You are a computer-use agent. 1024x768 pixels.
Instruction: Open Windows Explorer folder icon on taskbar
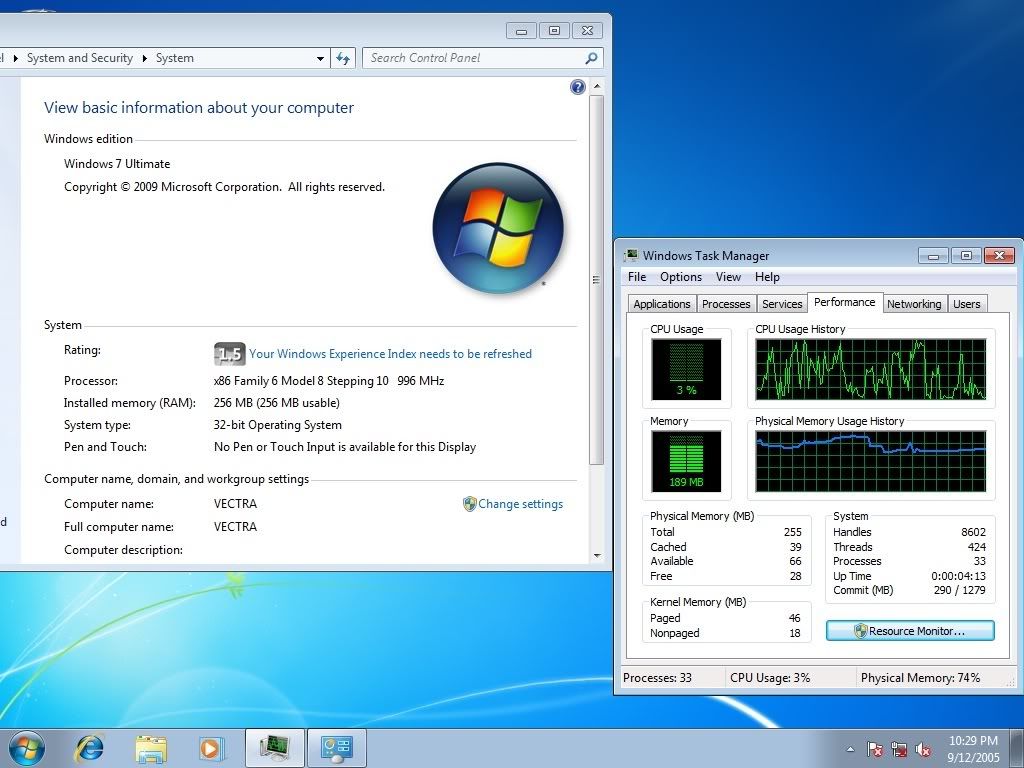click(151, 747)
